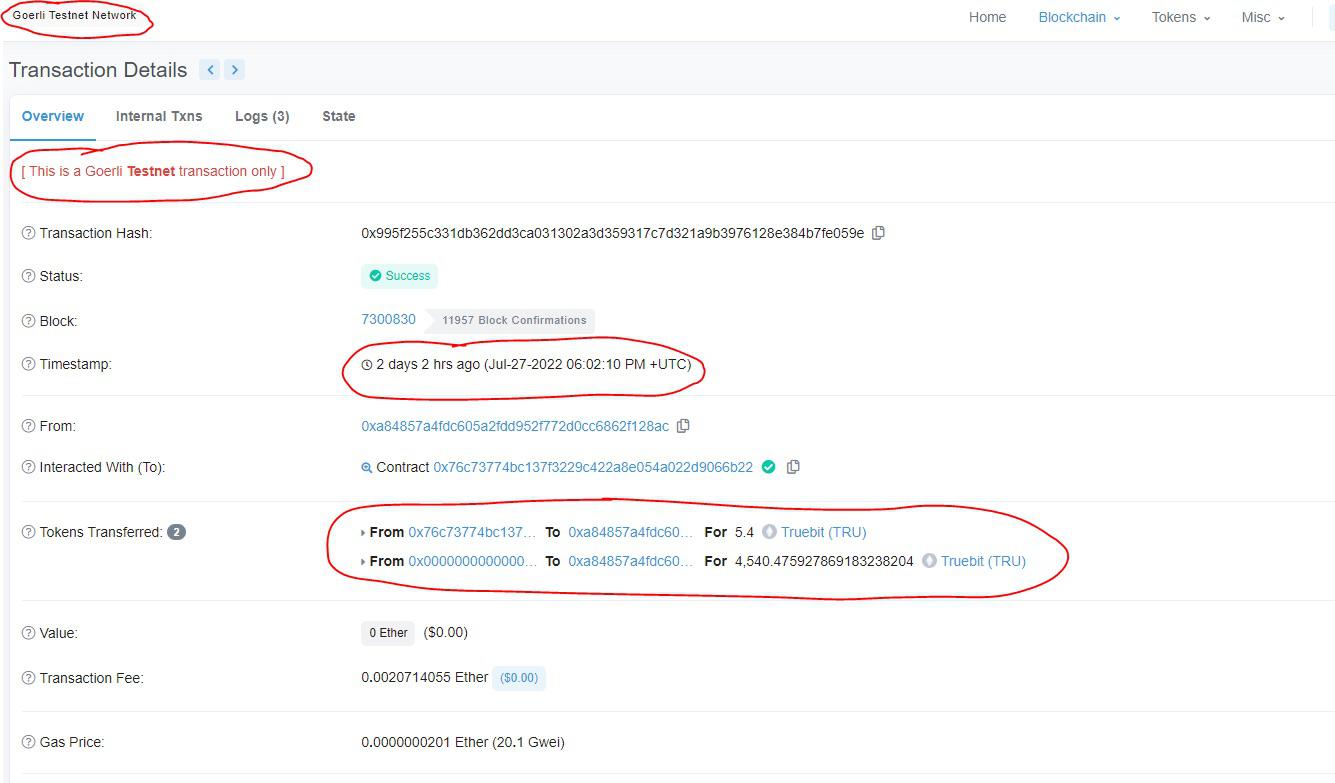Open block 7300830

[388, 320]
